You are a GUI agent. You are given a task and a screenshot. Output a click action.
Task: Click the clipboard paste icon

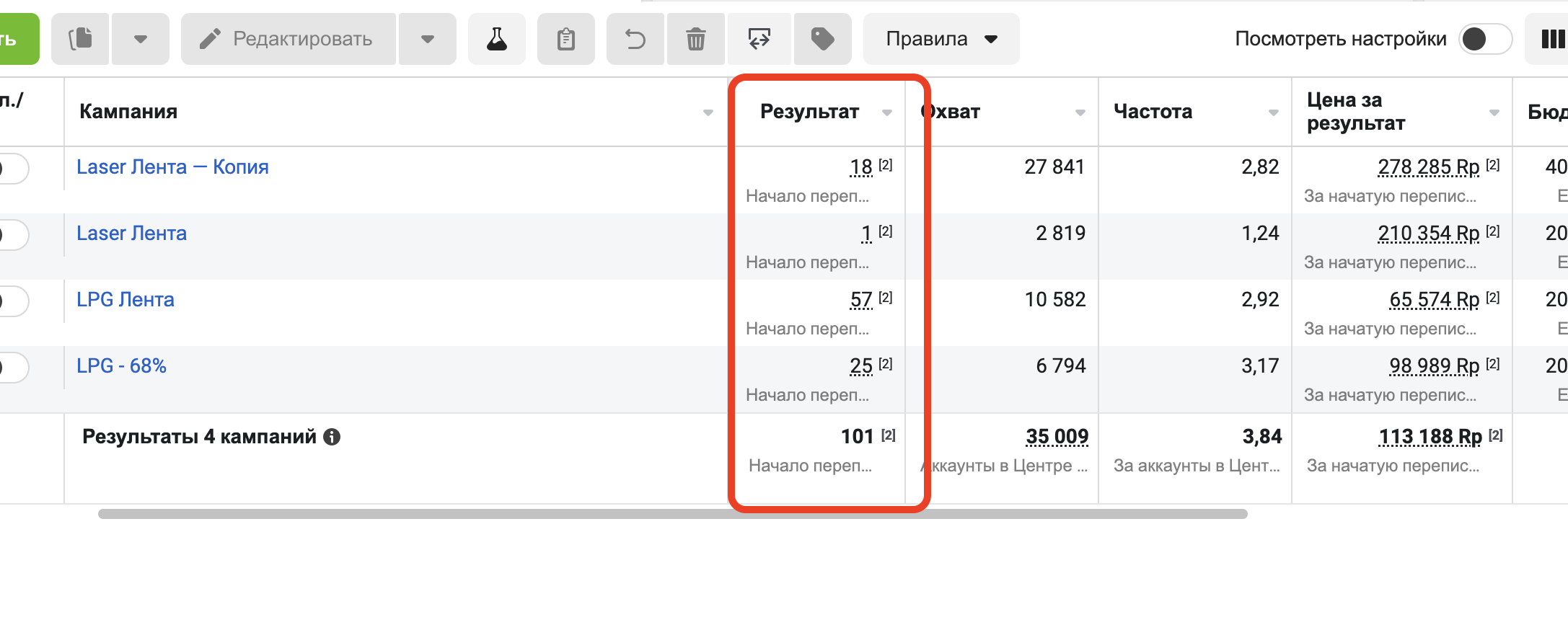(x=566, y=39)
